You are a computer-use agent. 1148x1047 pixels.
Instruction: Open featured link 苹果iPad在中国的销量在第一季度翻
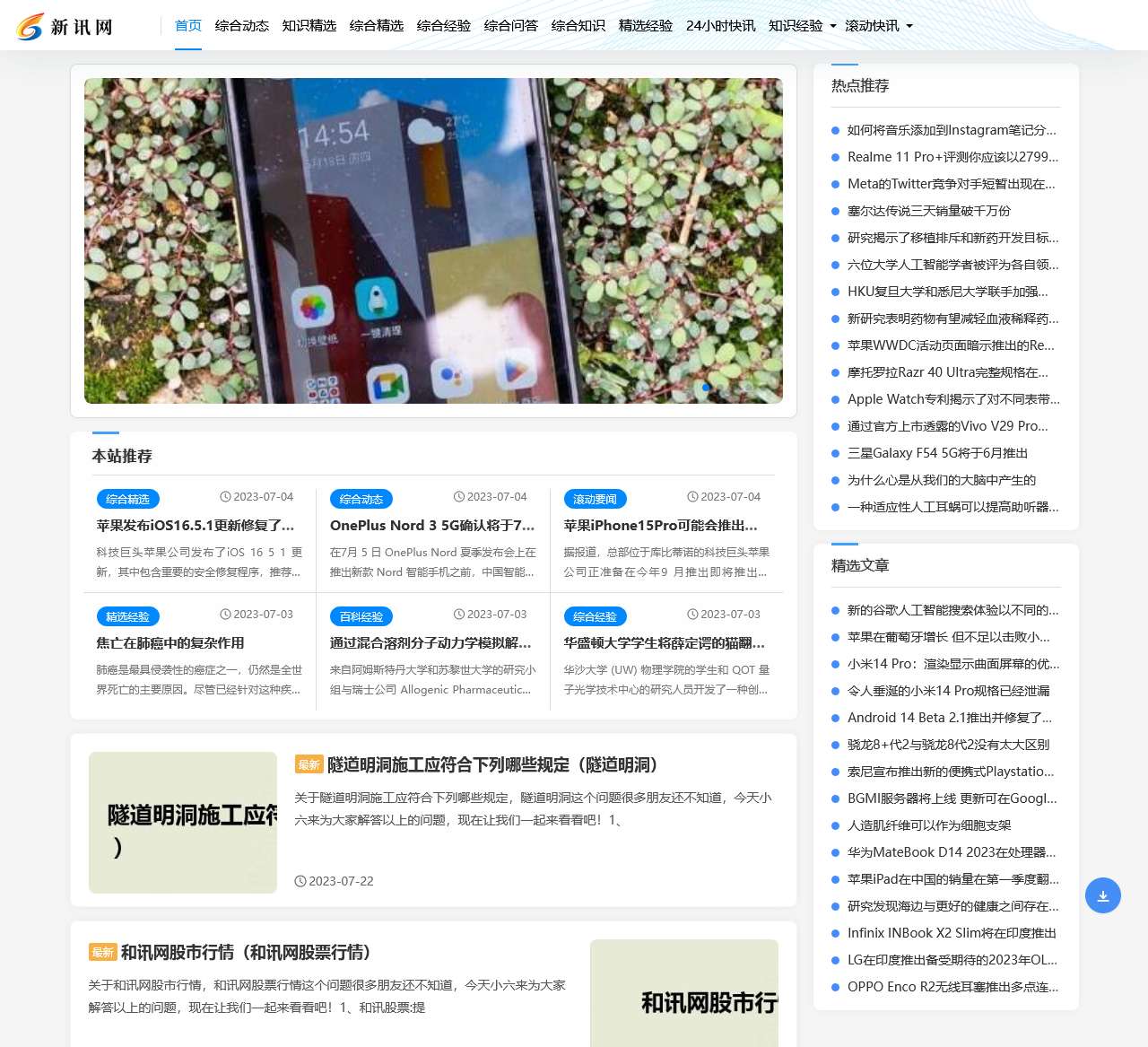(953, 879)
